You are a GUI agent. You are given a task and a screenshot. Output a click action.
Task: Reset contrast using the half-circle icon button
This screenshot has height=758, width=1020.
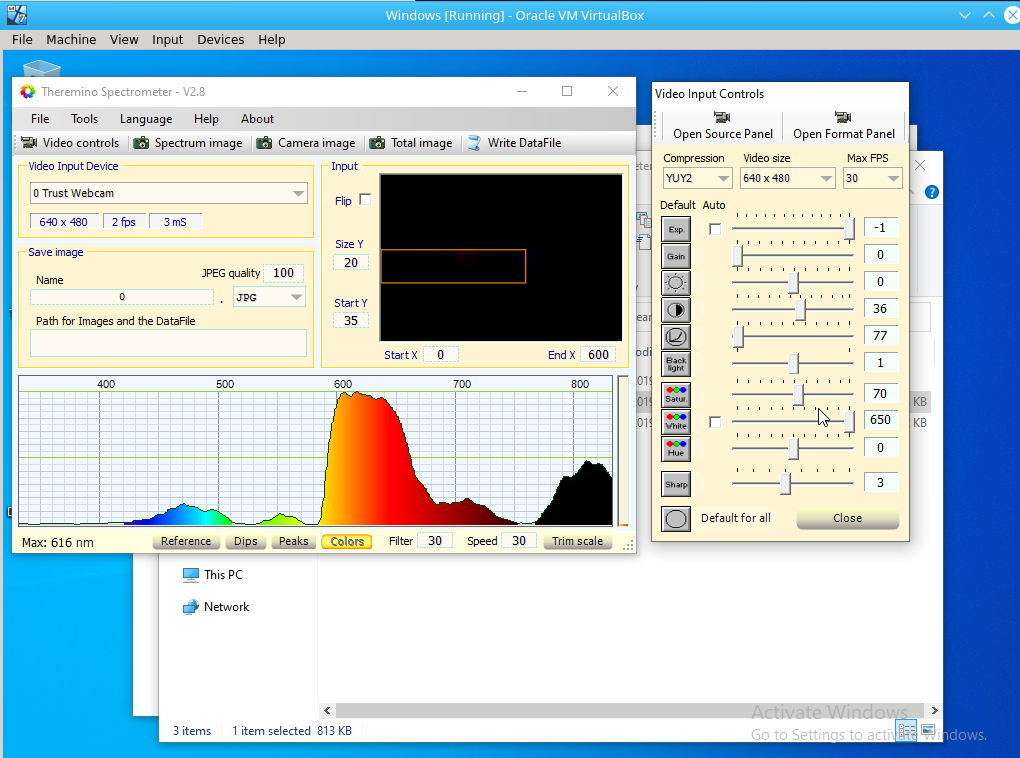tap(676, 310)
